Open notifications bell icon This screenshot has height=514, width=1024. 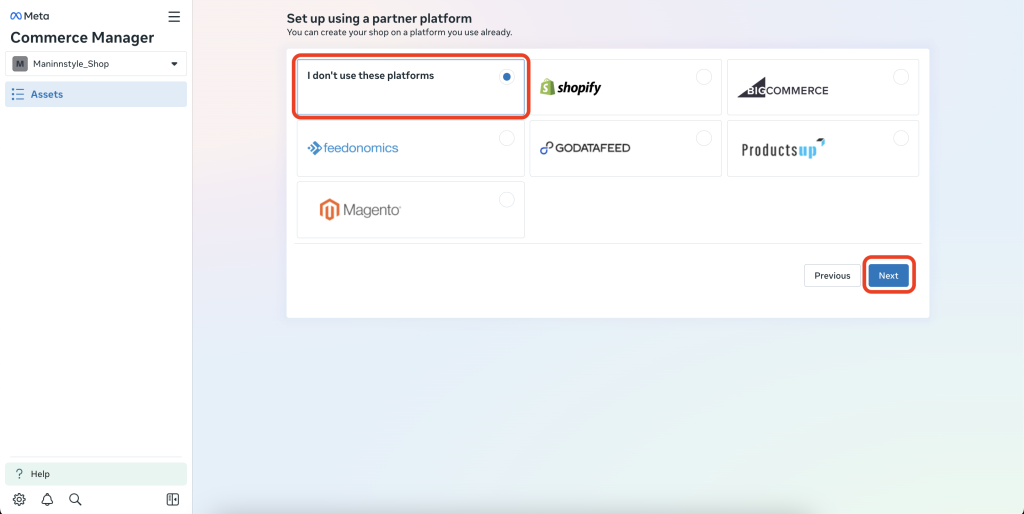(47, 499)
